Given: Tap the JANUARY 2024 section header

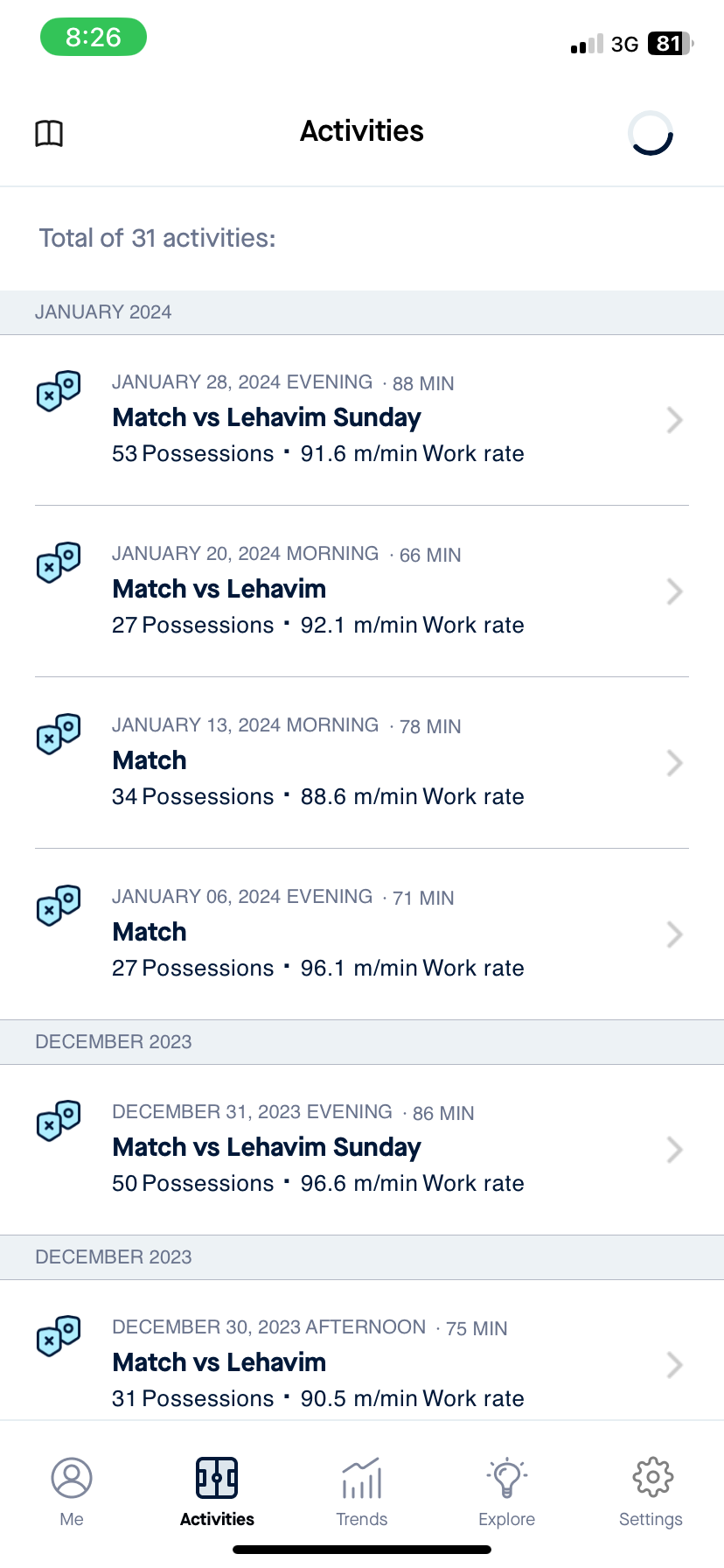Looking at the screenshot, I should (x=362, y=312).
